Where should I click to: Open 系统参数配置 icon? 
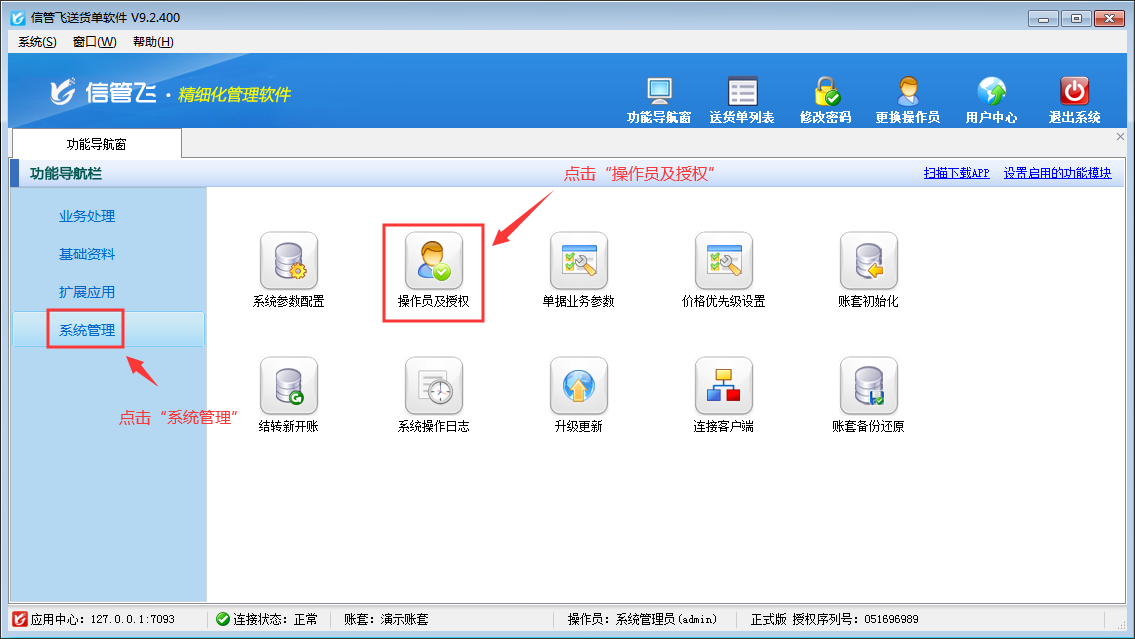pyautogui.click(x=288, y=261)
